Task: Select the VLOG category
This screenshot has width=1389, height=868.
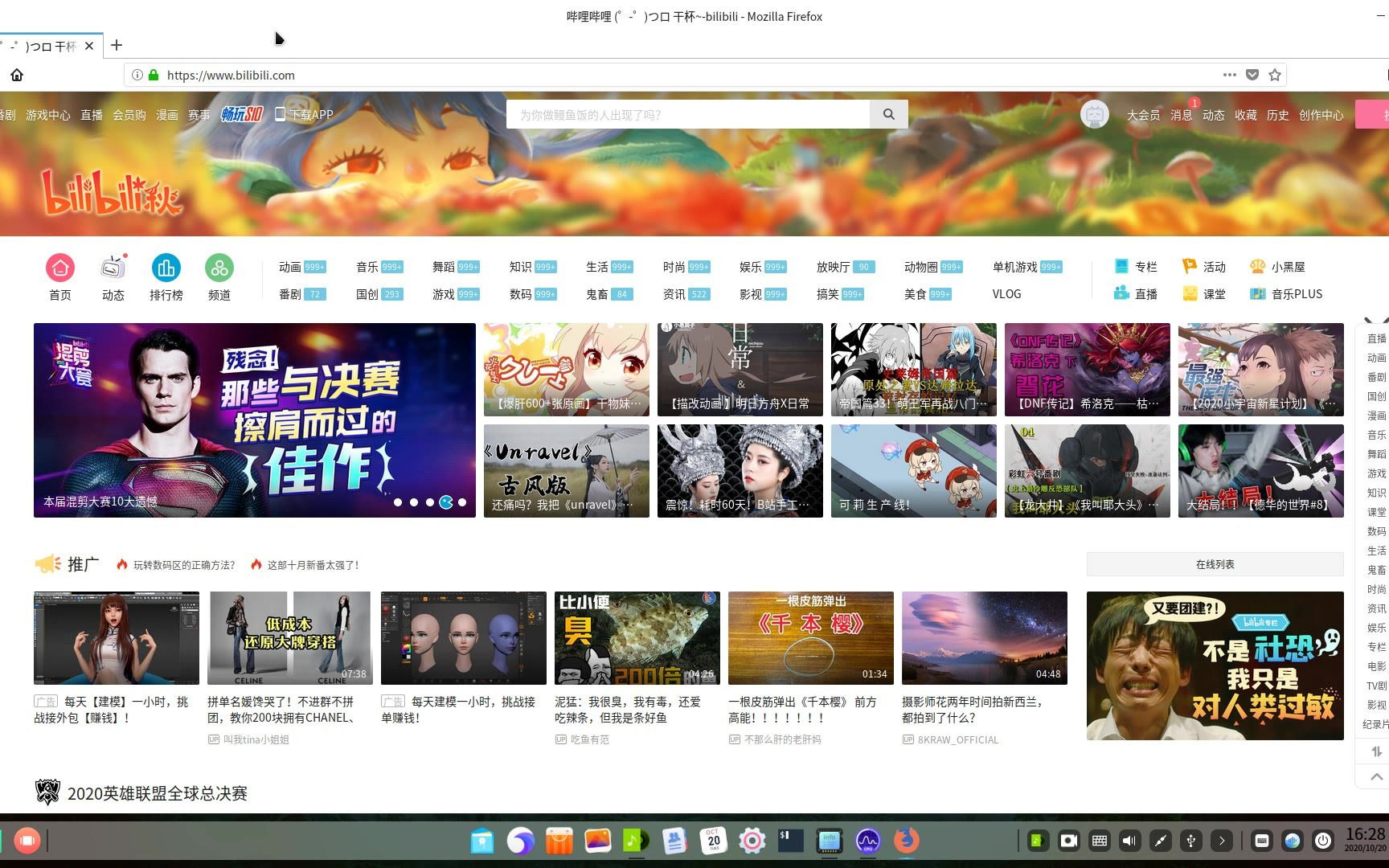Action: point(1006,294)
